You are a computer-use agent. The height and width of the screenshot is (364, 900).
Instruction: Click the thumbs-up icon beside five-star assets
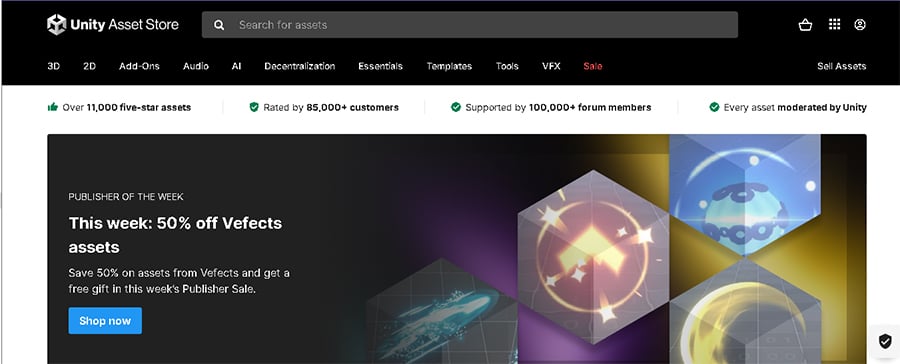(x=53, y=107)
